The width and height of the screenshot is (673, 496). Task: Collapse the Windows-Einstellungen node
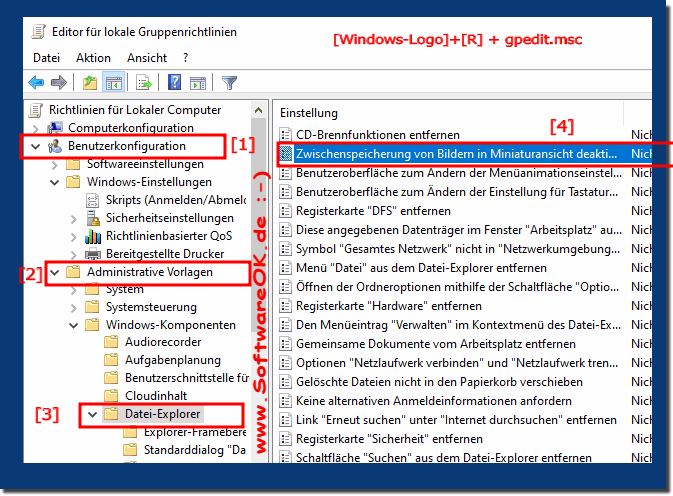point(55,182)
